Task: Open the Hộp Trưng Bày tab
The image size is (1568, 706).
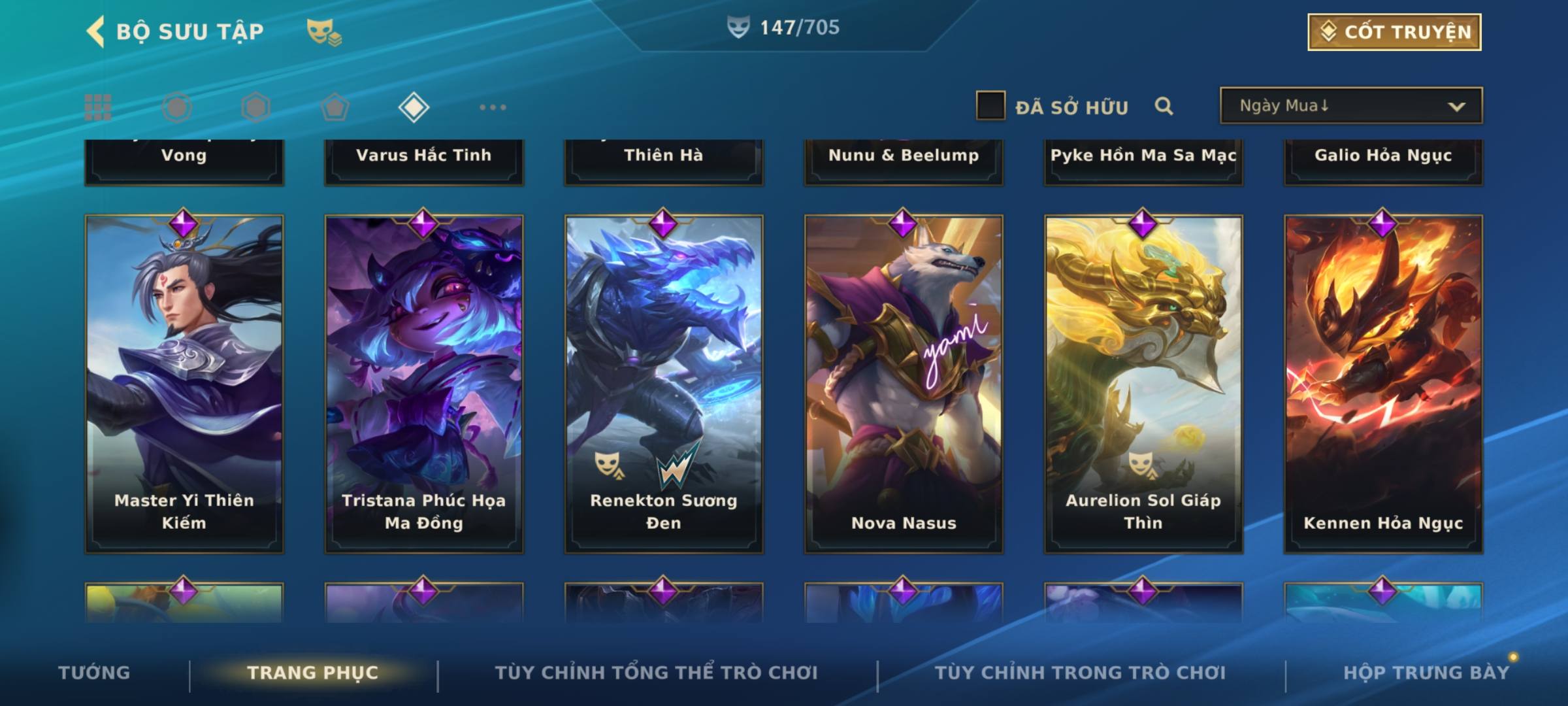Action: tap(1426, 673)
